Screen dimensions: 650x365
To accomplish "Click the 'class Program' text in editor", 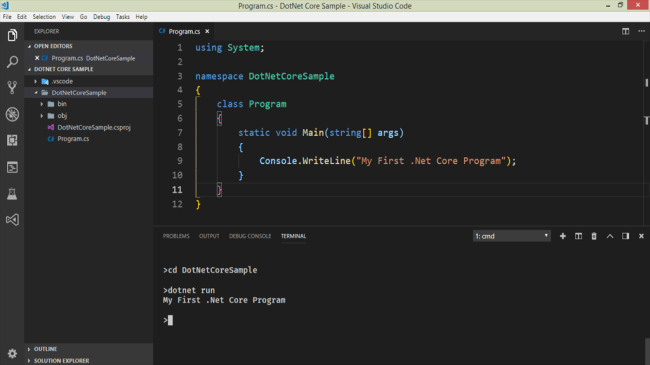I will pyautogui.click(x=251, y=104).
